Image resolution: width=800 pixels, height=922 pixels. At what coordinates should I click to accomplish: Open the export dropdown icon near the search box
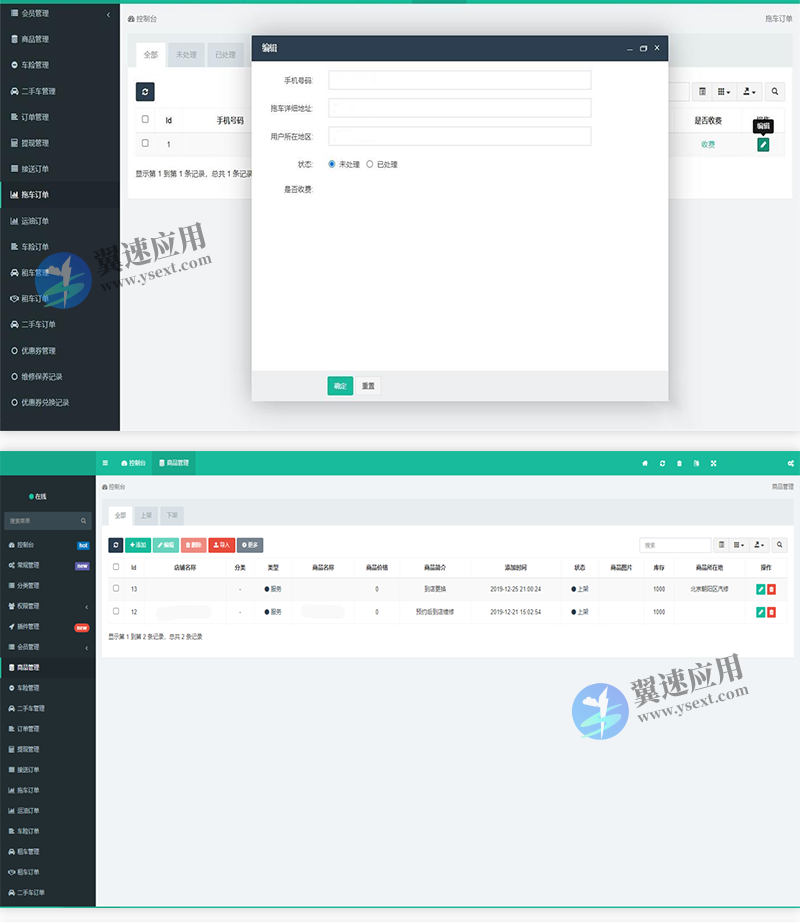757,544
